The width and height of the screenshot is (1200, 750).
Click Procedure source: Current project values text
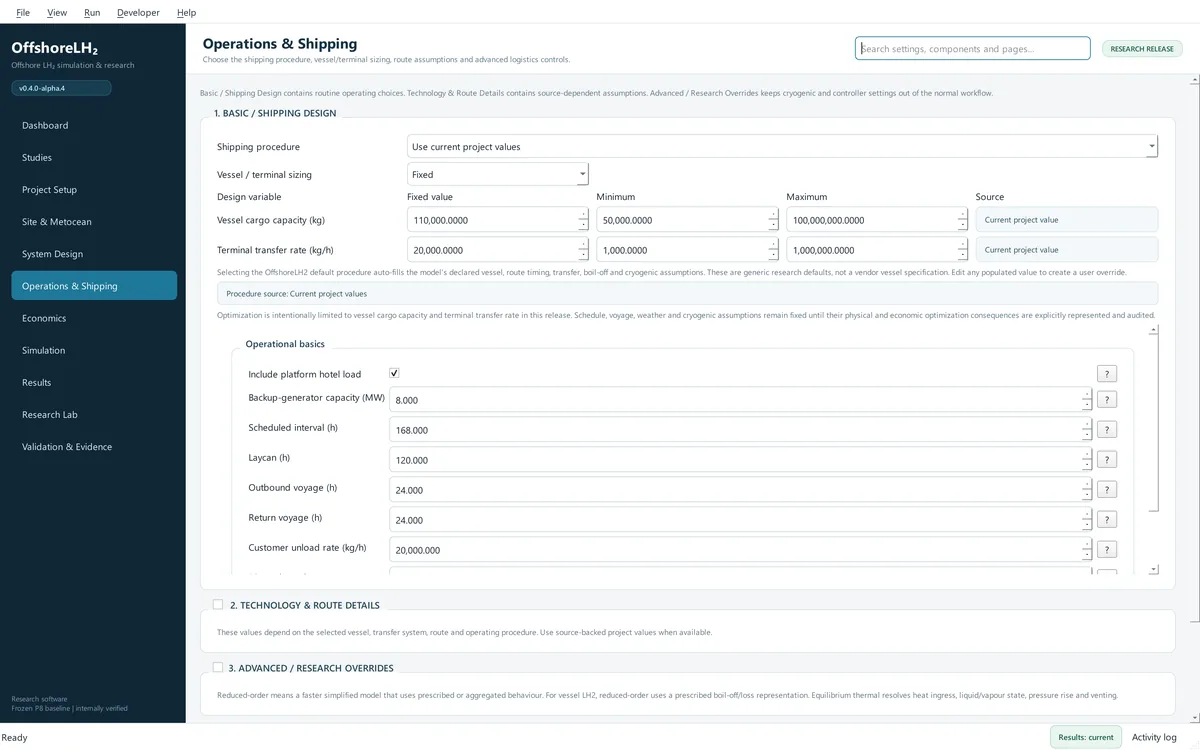[296, 294]
